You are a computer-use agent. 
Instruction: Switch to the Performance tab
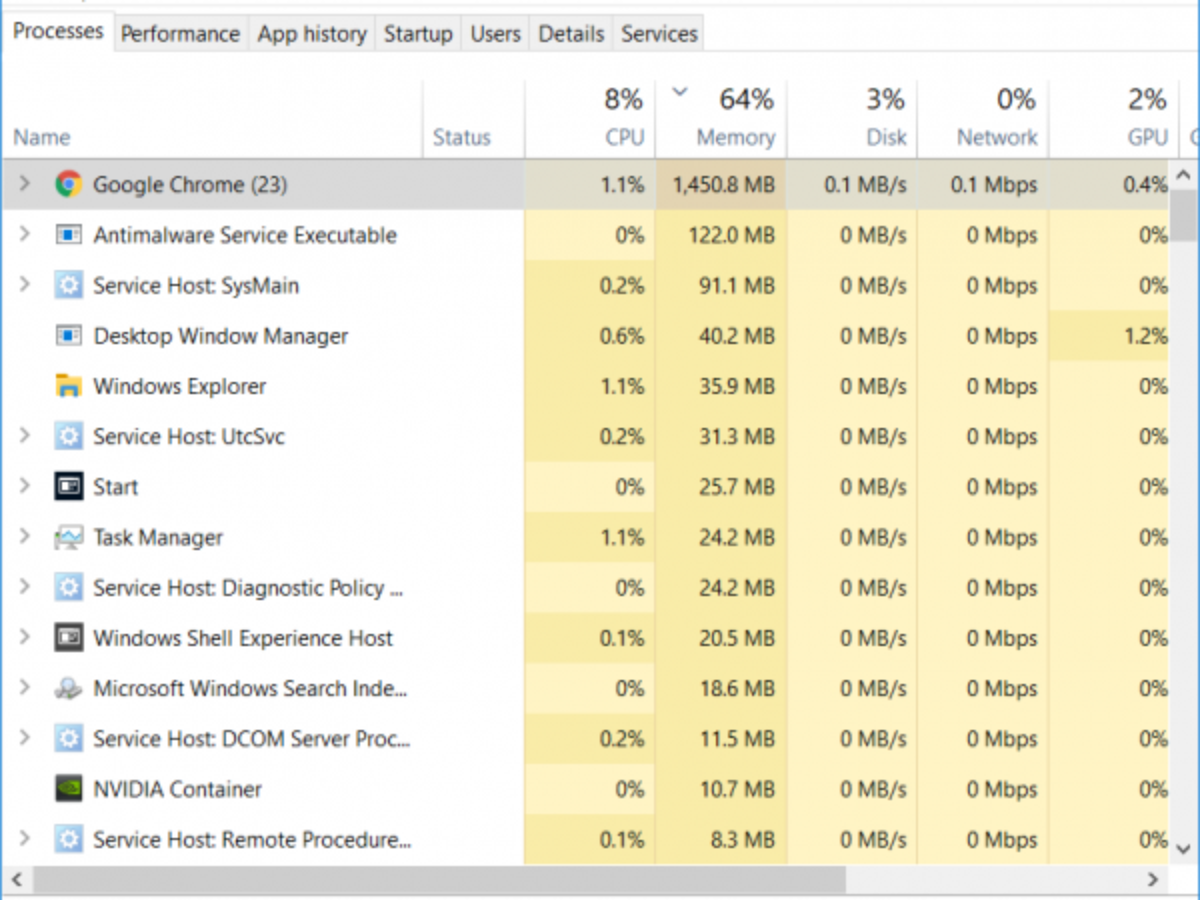click(180, 34)
